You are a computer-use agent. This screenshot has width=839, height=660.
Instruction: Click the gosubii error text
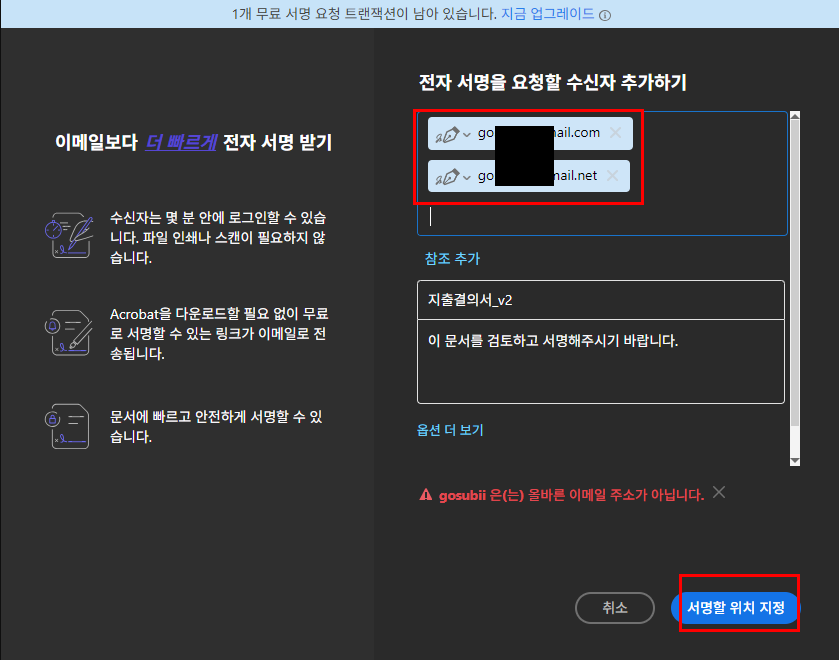pyautogui.click(x=571, y=495)
